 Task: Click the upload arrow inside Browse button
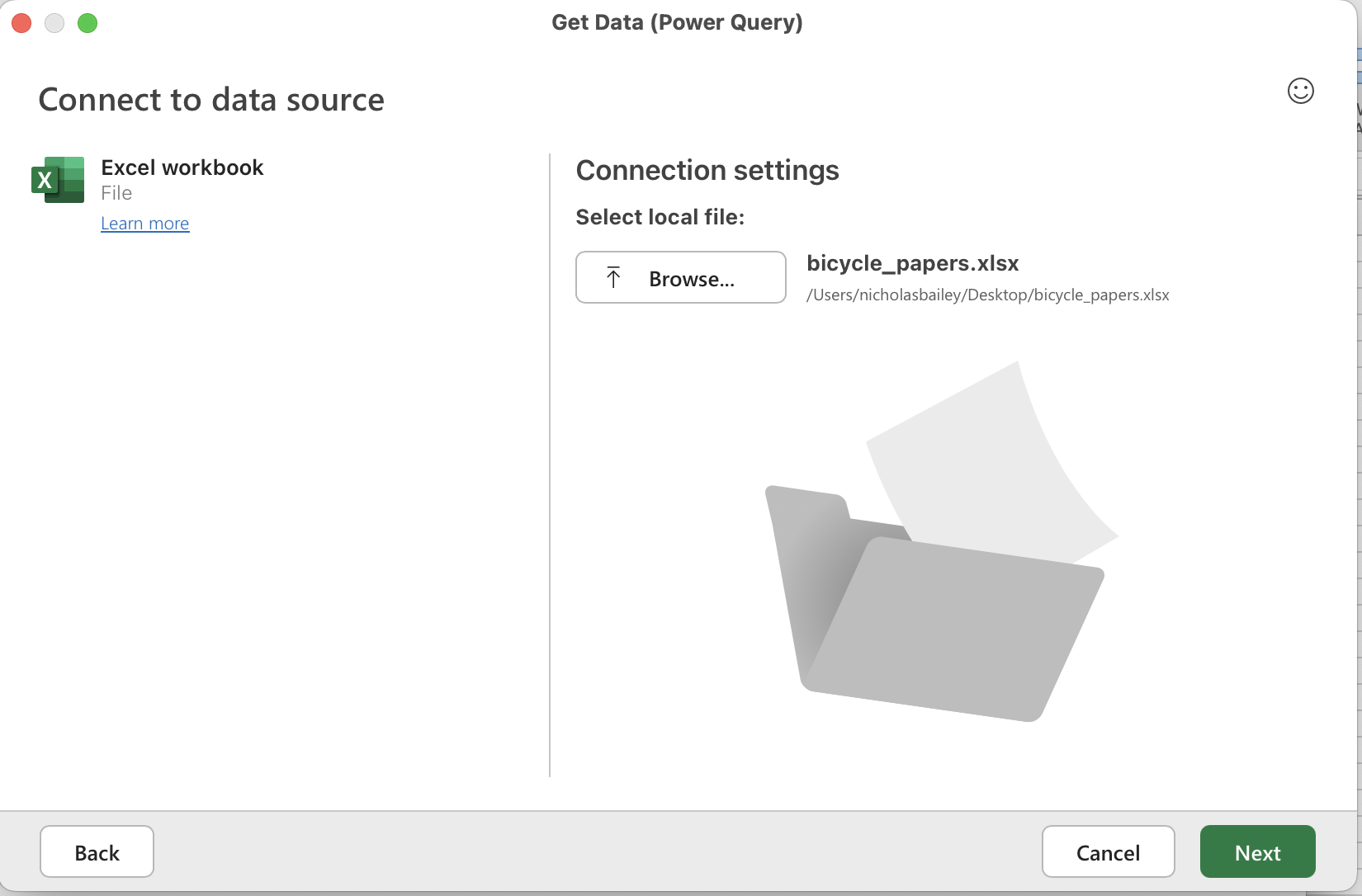pos(612,277)
